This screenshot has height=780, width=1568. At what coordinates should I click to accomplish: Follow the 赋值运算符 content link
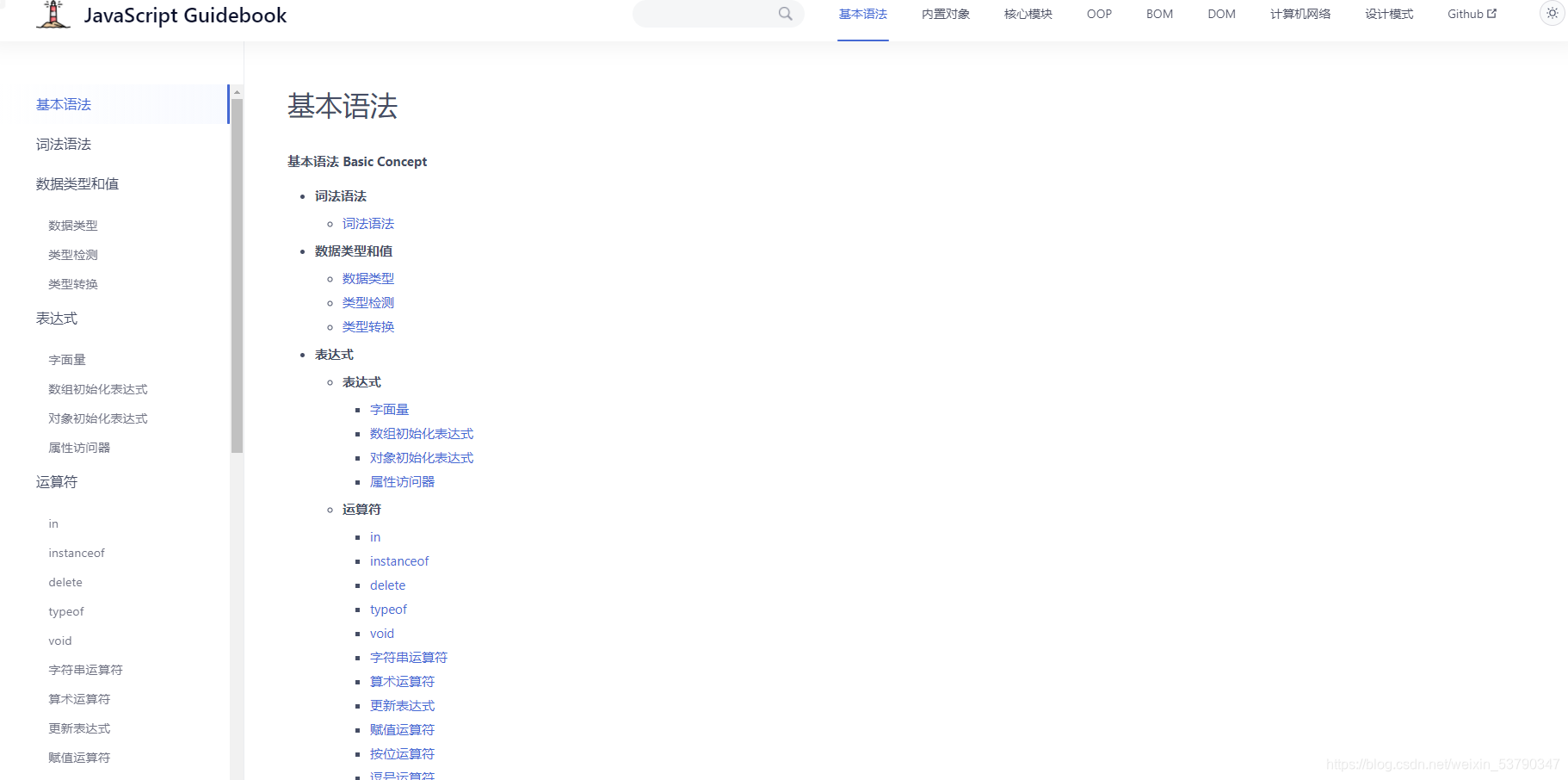point(403,729)
